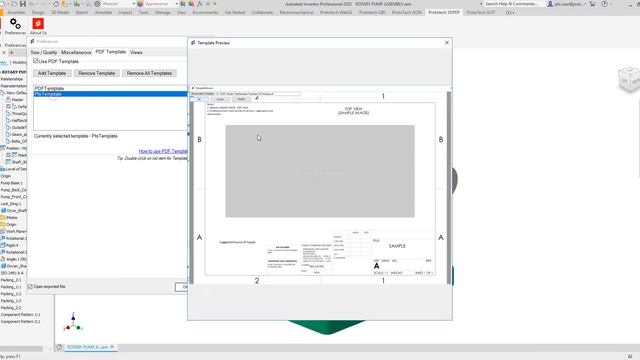Viewport: 640px width, 360px height.
Task: Click the ViewCube in the viewport
Action: [x=629, y=79]
